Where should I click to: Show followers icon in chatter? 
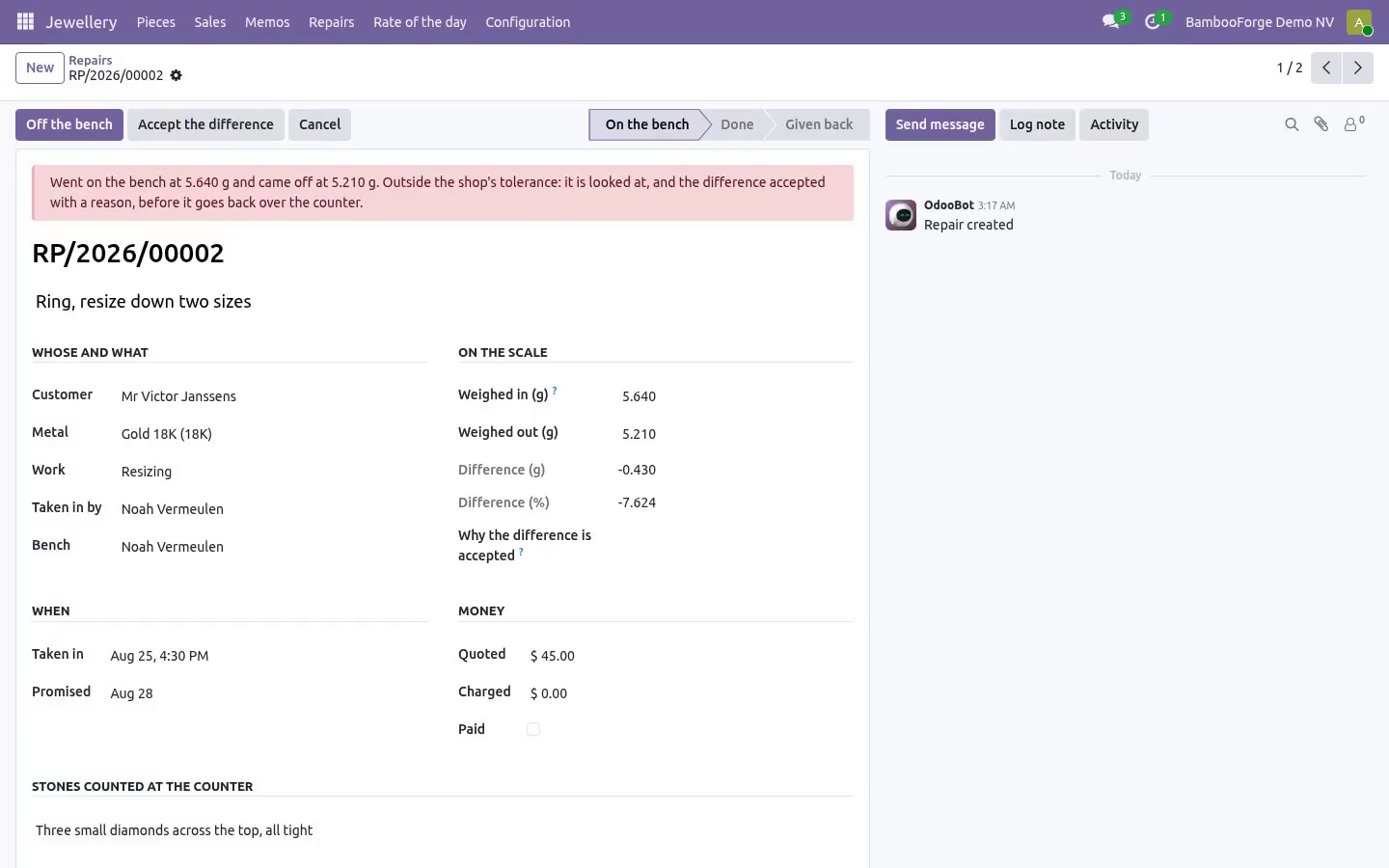pyautogui.click(x=1354, y=124)
